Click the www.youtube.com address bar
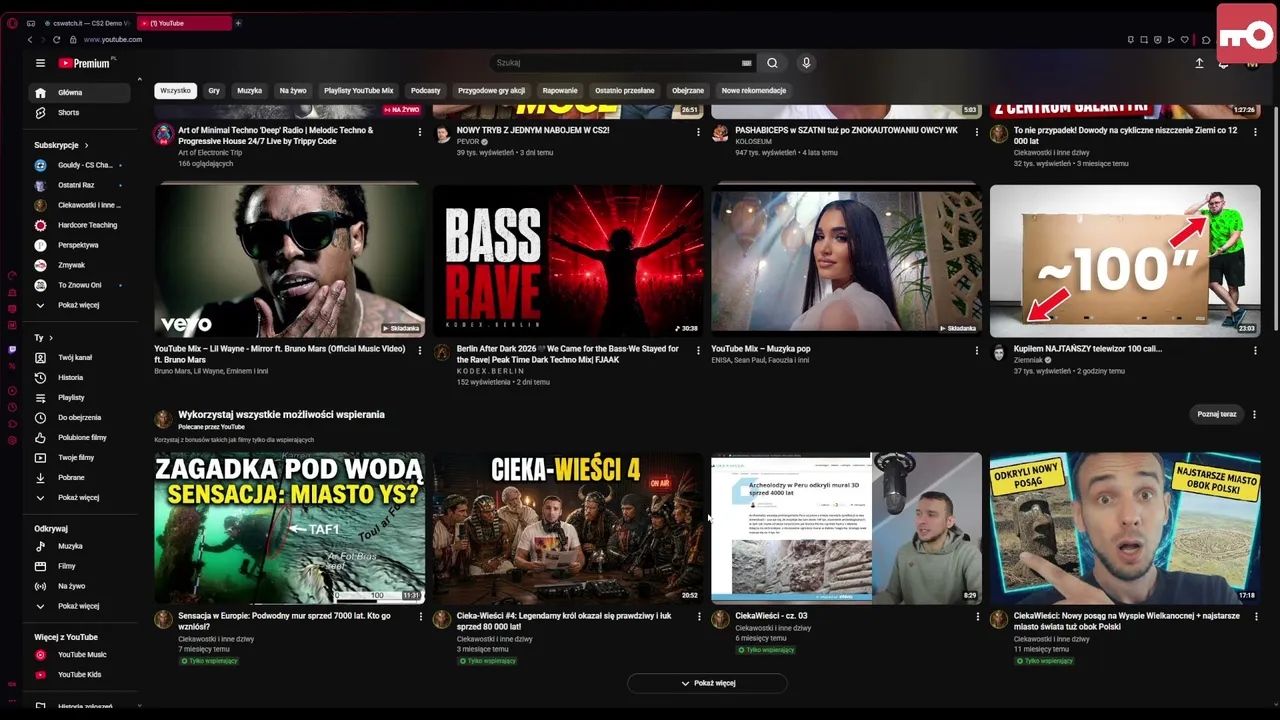Screen dimensions: 1280x720 pos(113,40)
